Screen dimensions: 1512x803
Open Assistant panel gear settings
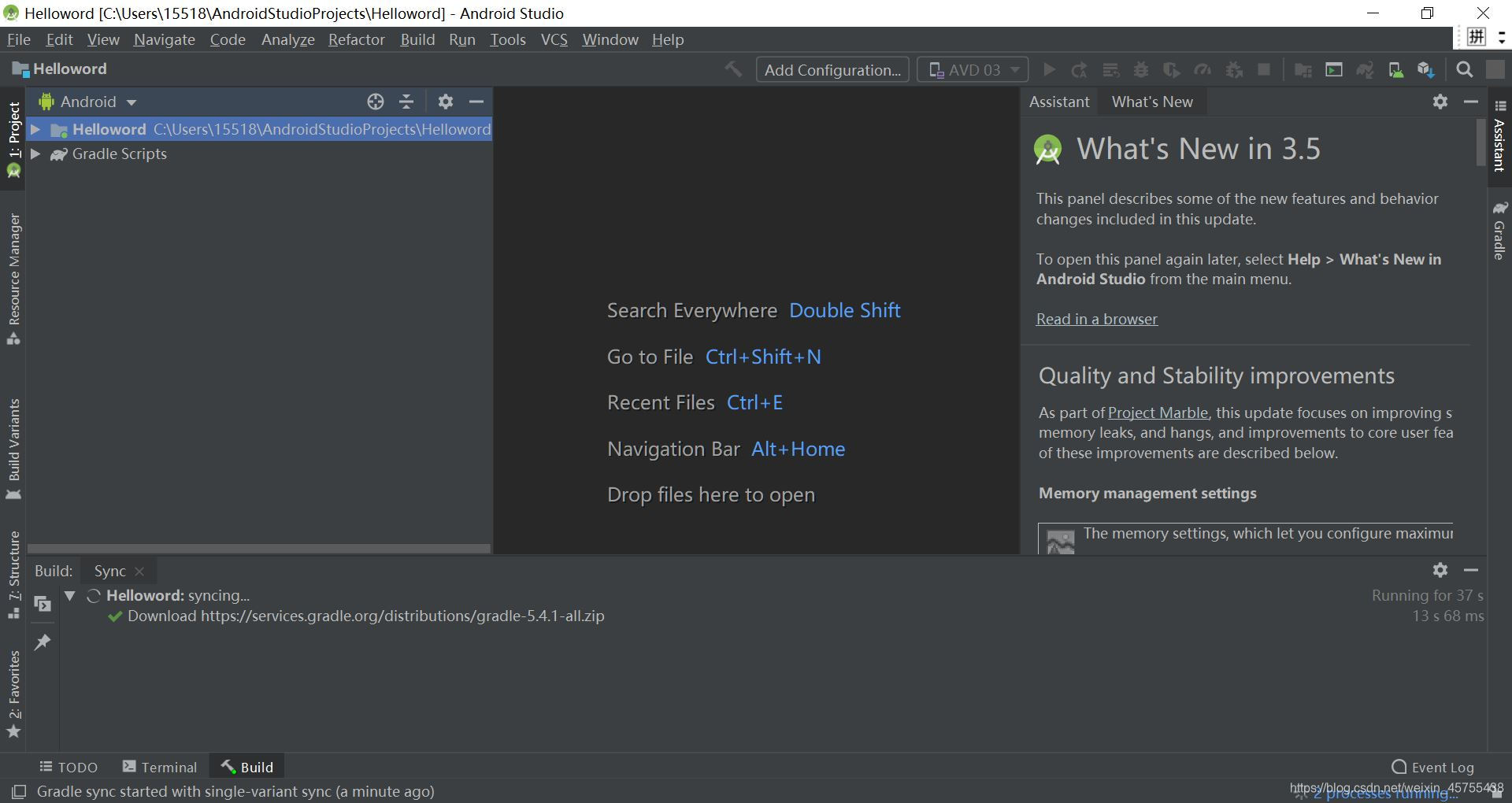point(1440,102)
